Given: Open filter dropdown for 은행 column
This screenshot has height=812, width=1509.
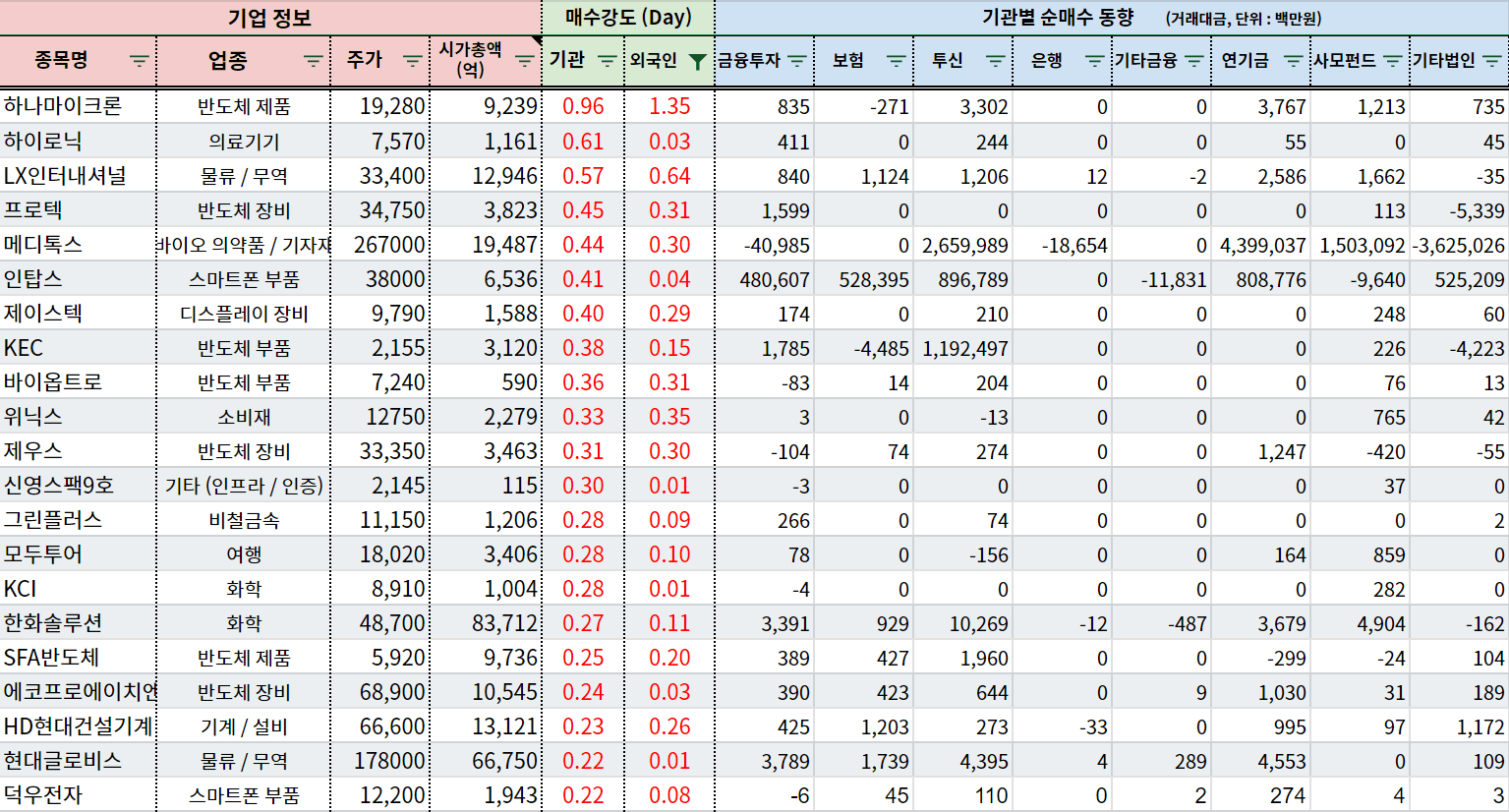Looking at the screenshot, I should point(1095,61).
